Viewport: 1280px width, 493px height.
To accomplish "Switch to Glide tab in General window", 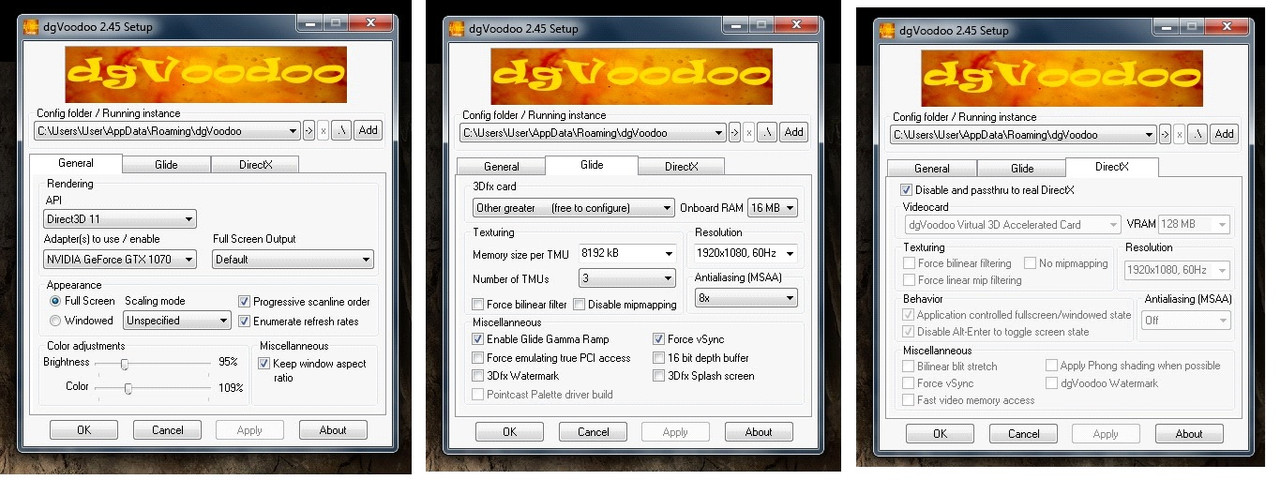I will (x=166, y=165).
